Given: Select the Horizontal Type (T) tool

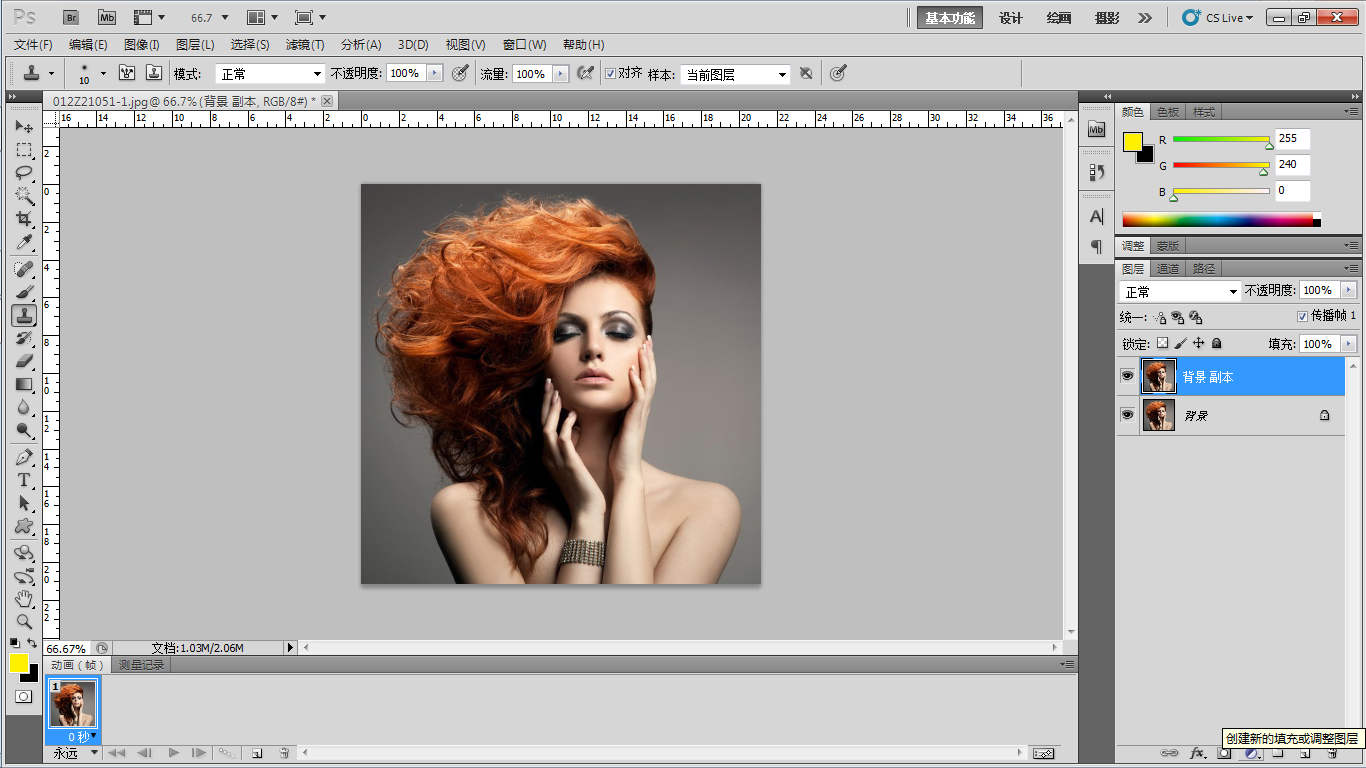Looking at the screenshot, I should (x=24, y=480).
